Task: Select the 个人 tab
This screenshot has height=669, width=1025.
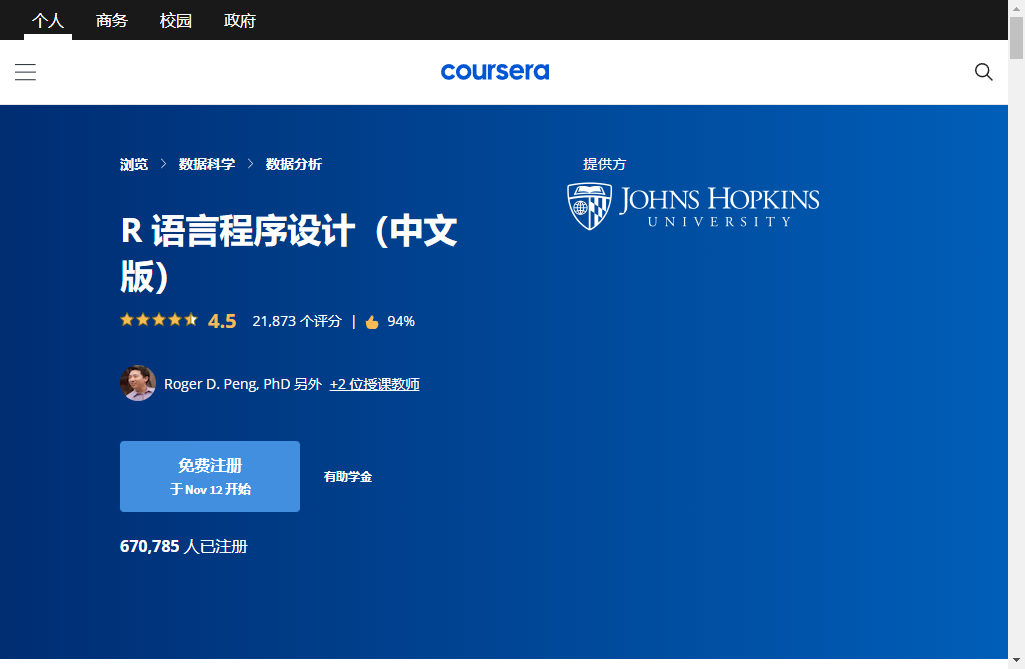Action: coord(48,20)
